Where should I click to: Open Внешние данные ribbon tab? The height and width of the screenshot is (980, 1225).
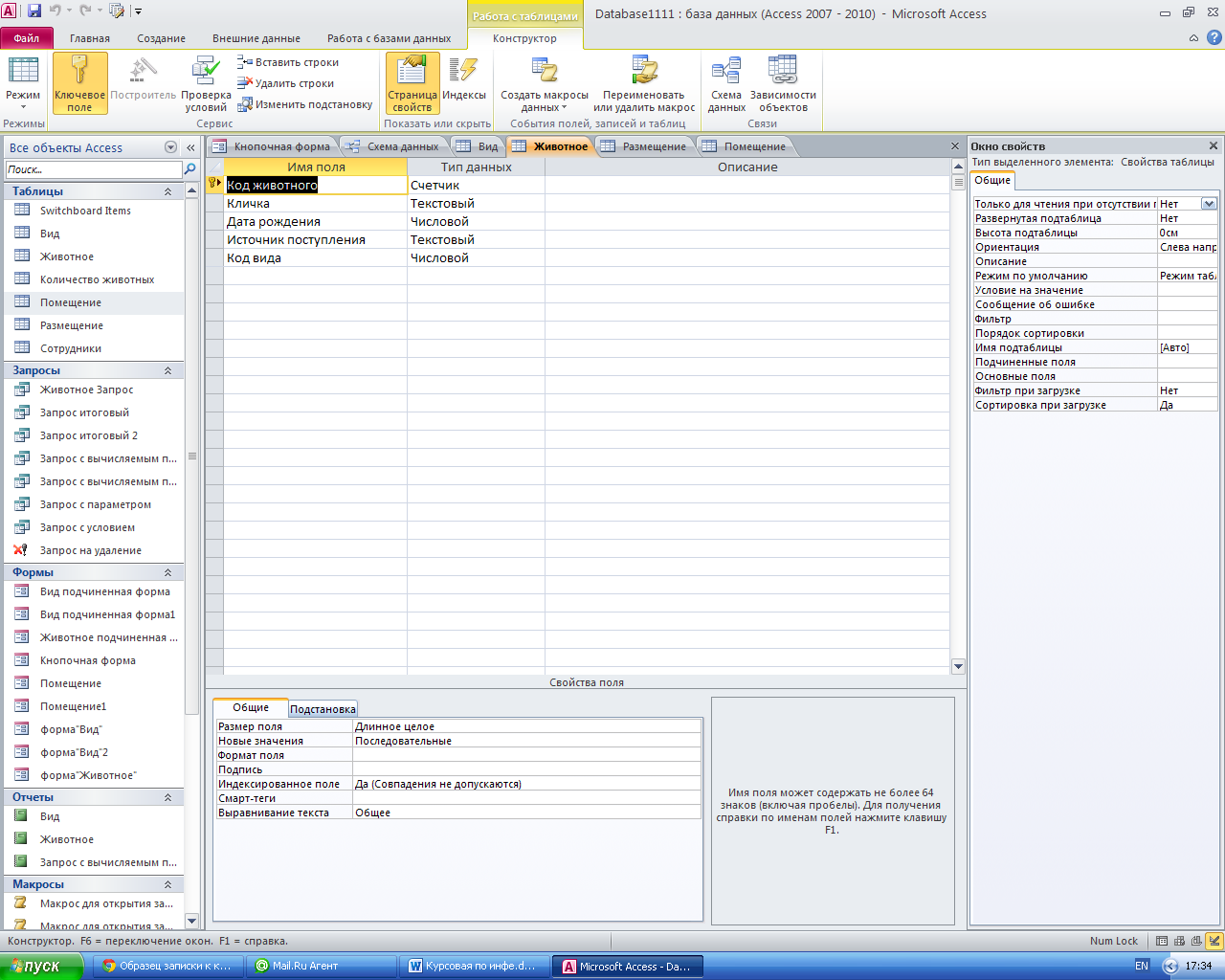(x=256, y=38)
